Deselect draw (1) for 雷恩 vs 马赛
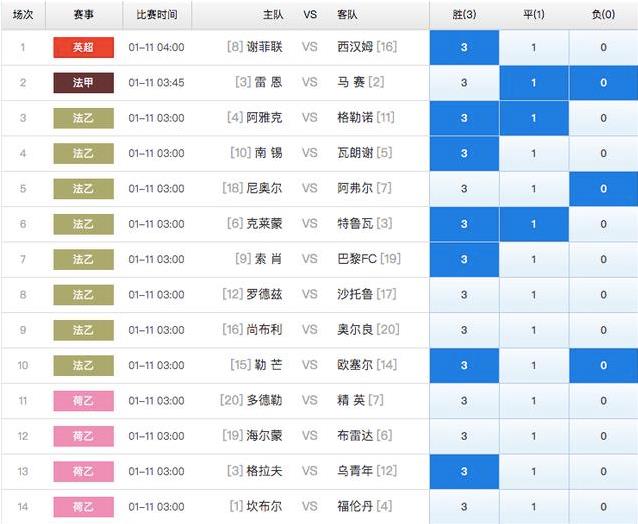 pos(534,83)
